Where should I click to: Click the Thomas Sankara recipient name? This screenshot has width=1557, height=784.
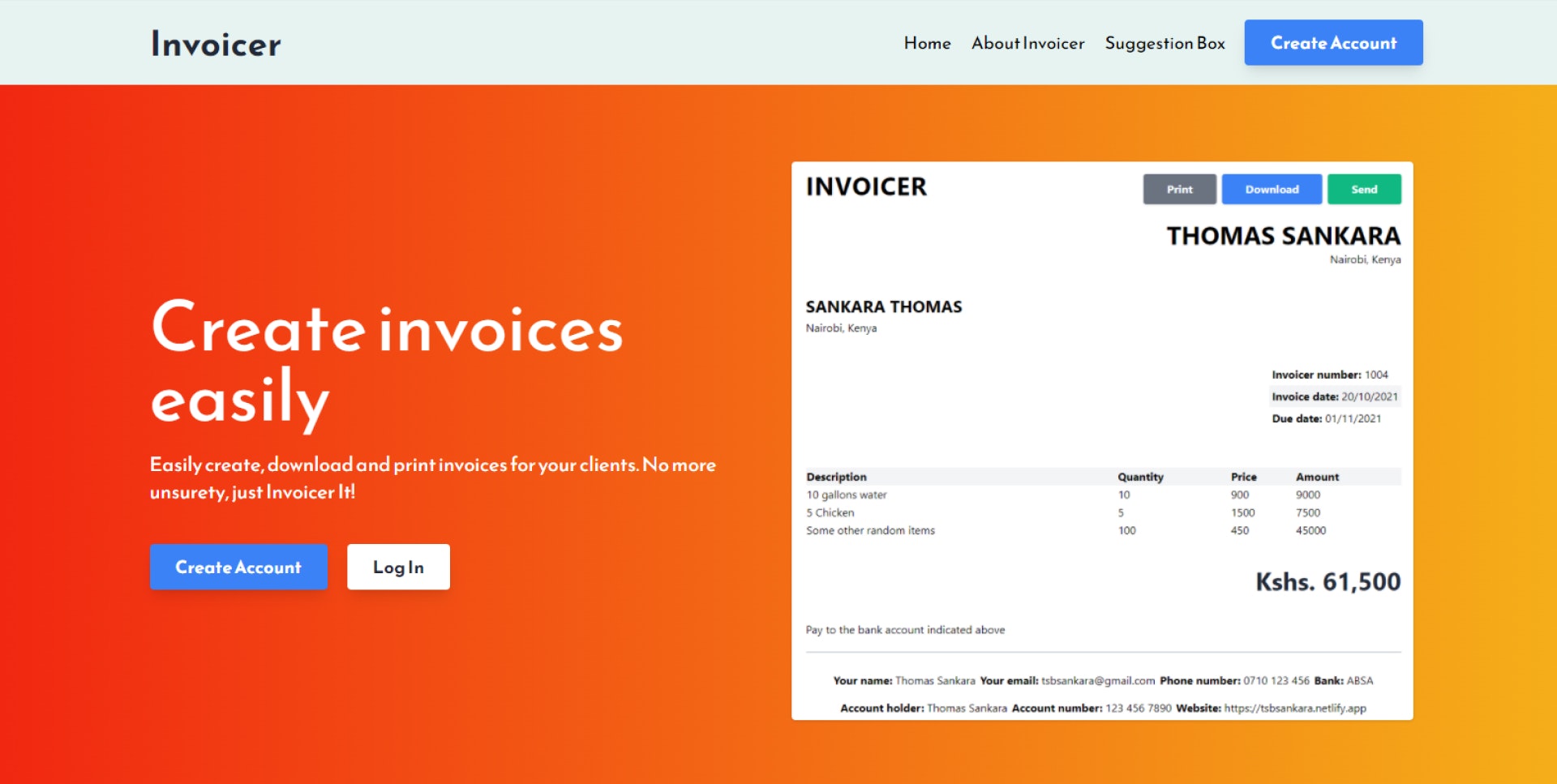tap(1282, 236)
